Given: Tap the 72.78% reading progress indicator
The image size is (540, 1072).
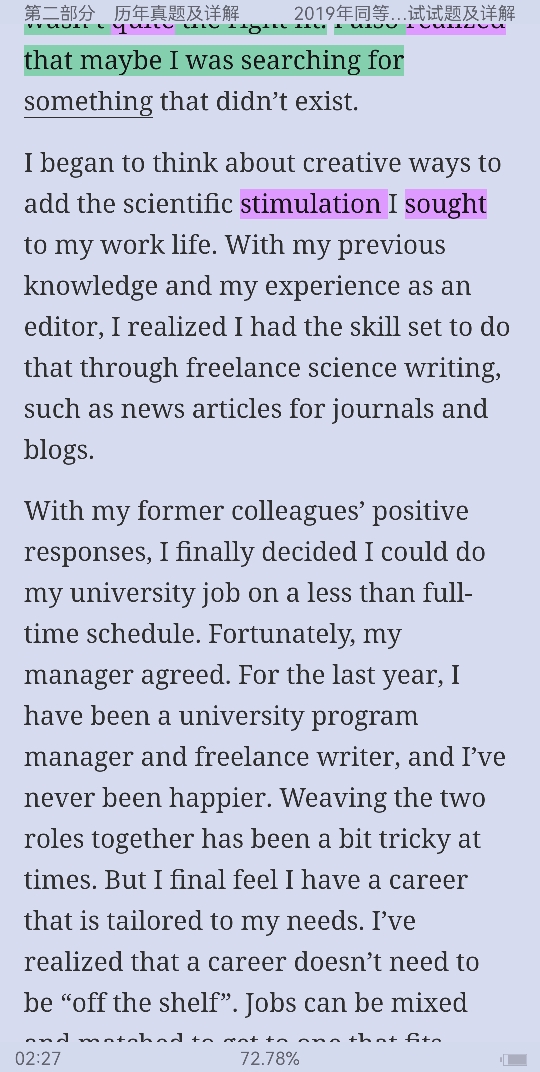Looking at the screenshot, I should pos(270,1059).
